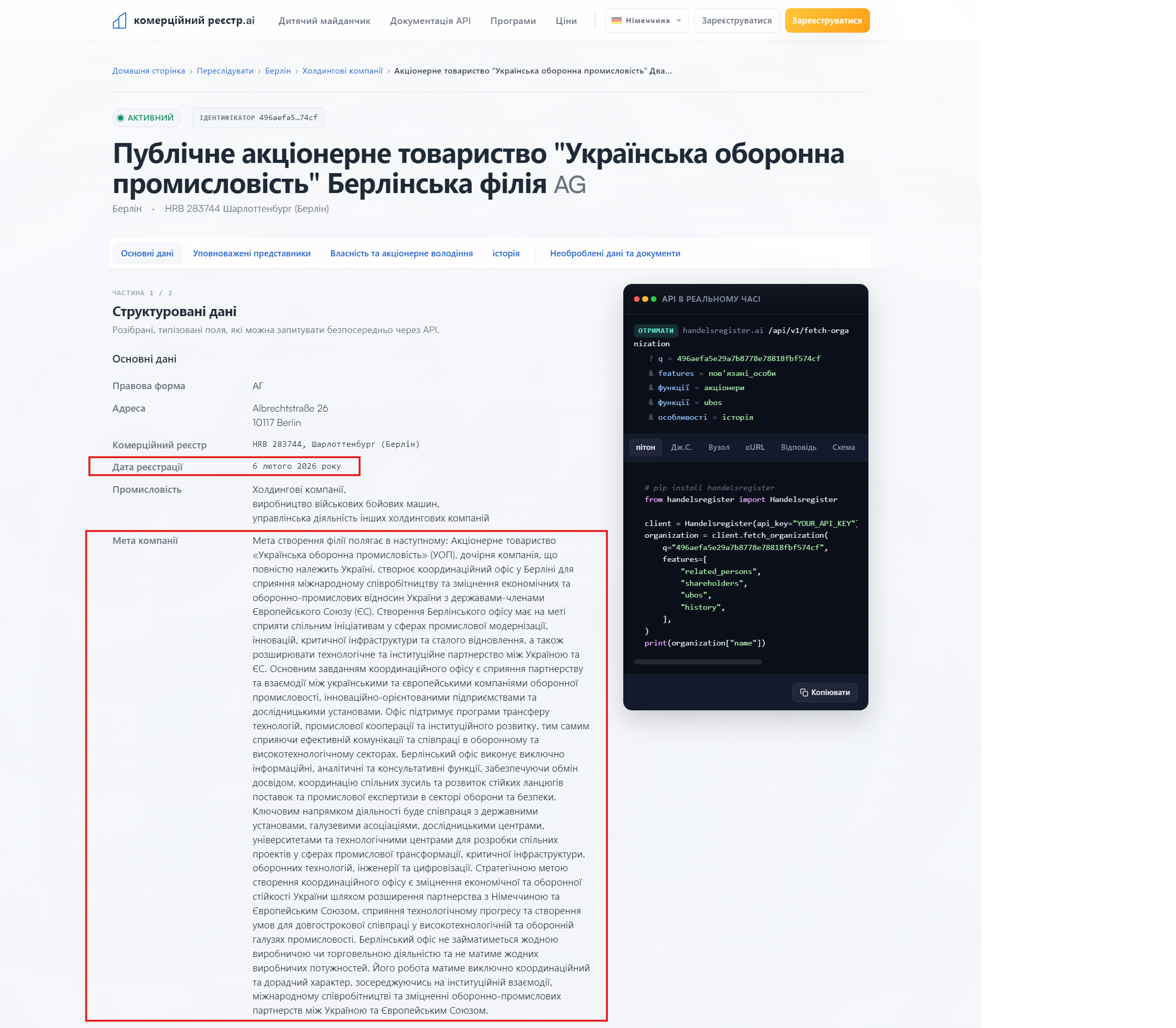This screenshot has width=1176, height=1028.
Task: Click the Правова форма value АГ
Action: (257, 386)
